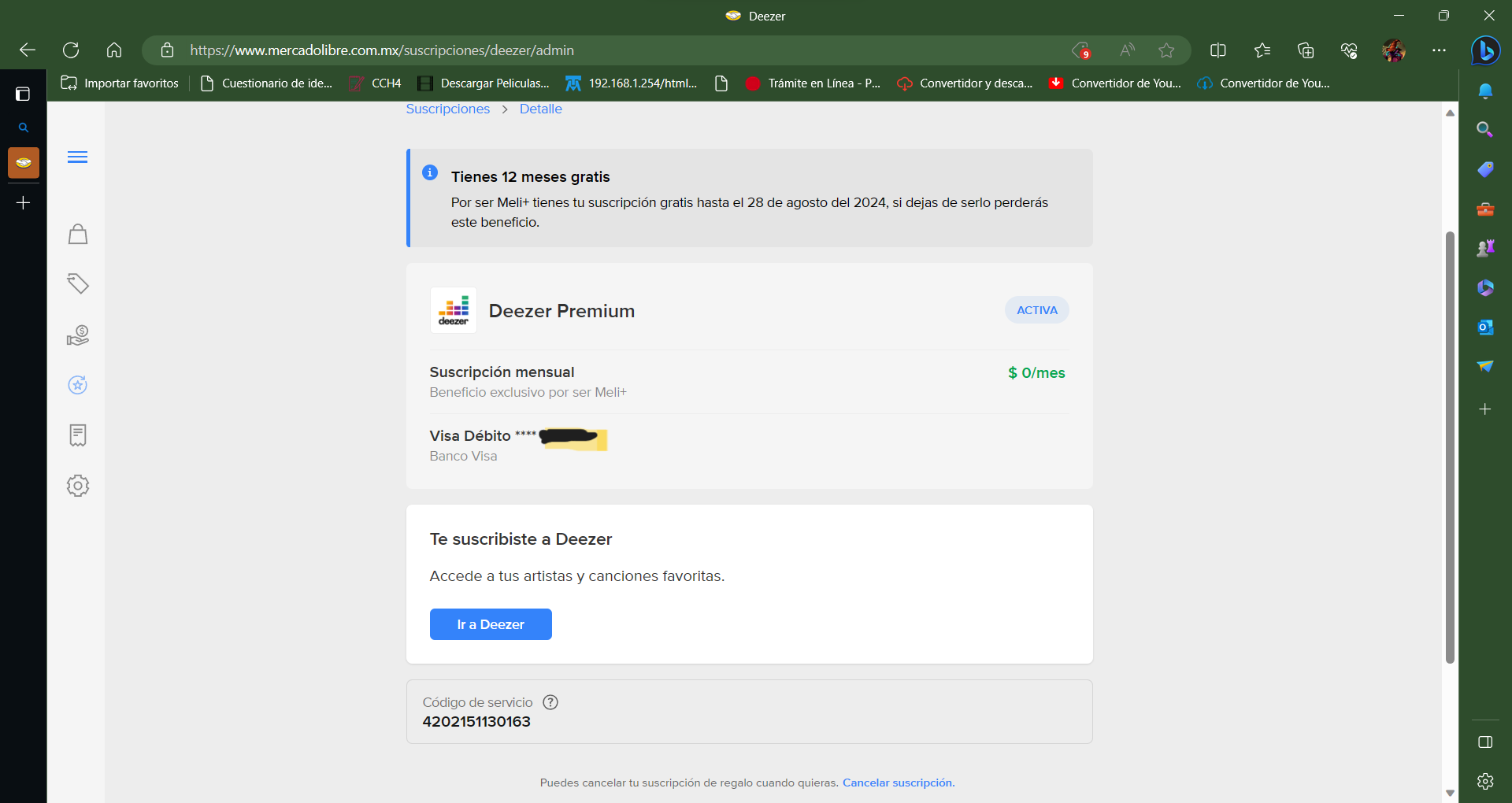Open the shopping bag purchases icon

[78, 234]
